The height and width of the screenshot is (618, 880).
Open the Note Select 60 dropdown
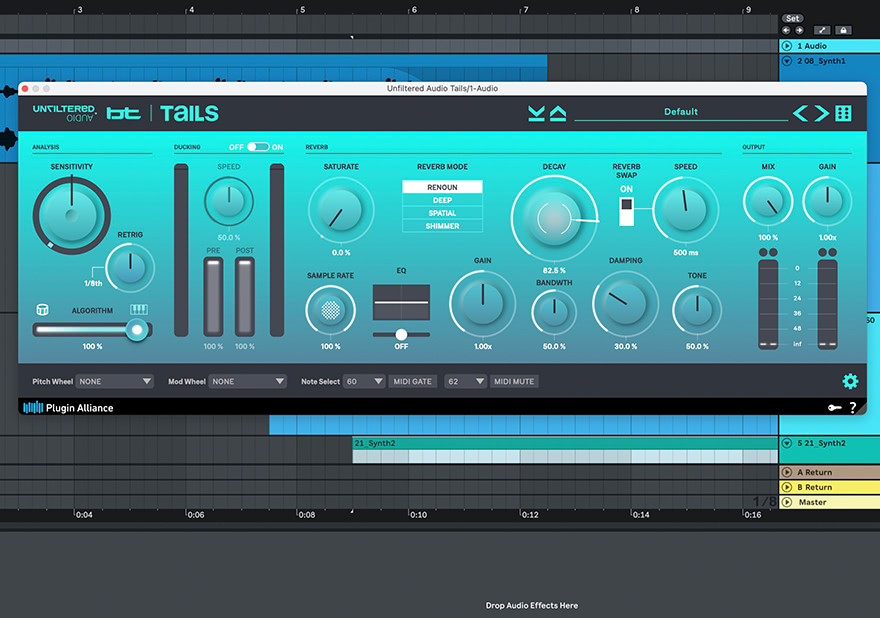tap(364, 381)
